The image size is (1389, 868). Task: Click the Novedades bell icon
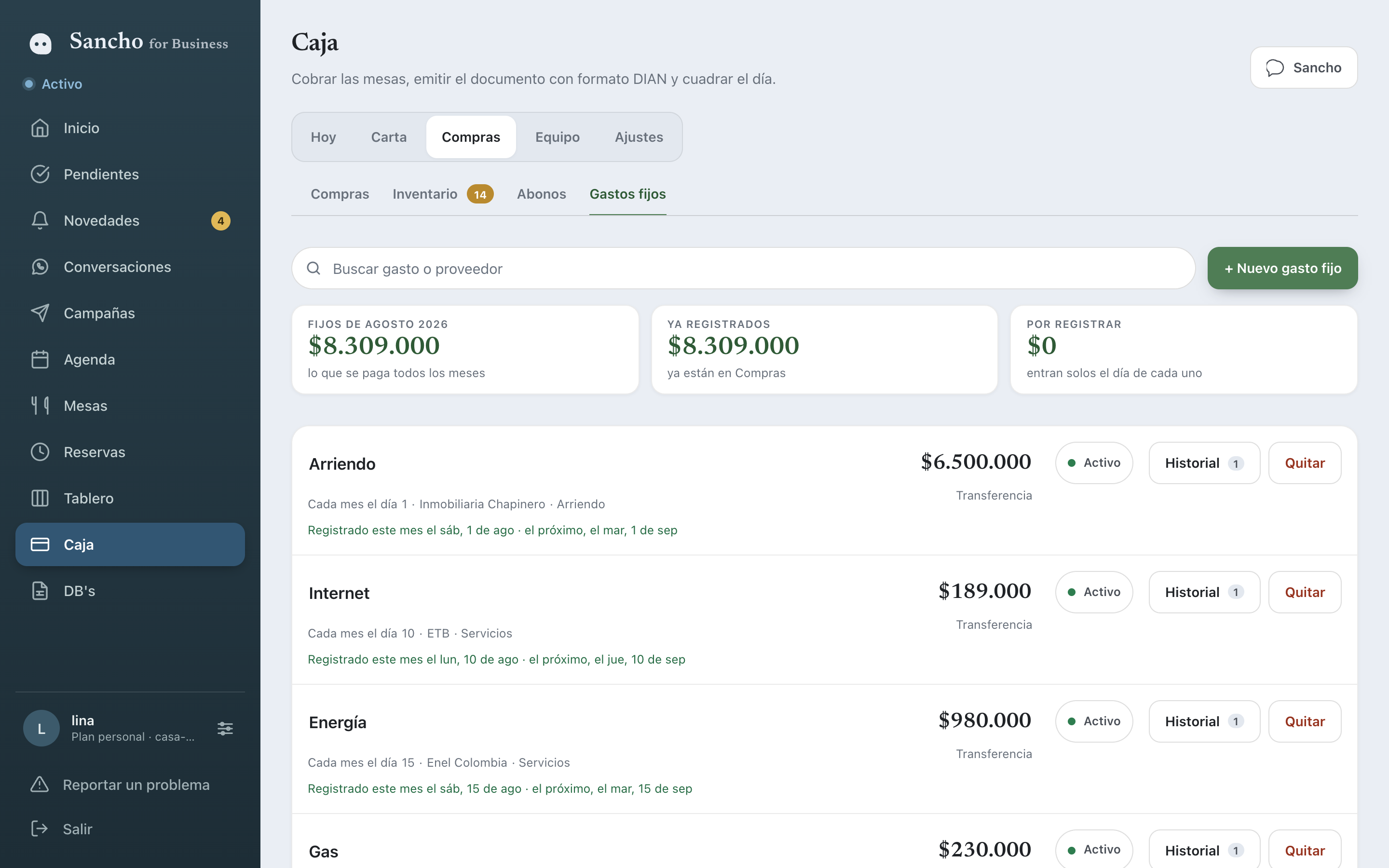click(40, 220)
